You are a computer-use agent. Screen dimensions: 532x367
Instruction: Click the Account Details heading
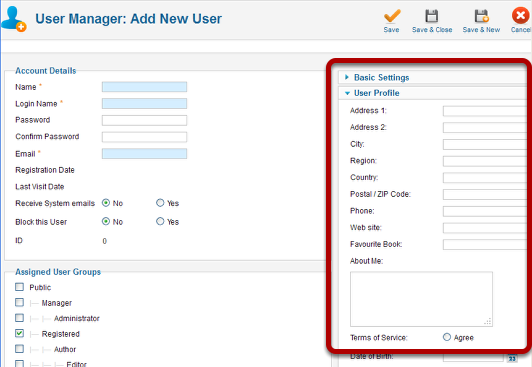coord(46,71)
